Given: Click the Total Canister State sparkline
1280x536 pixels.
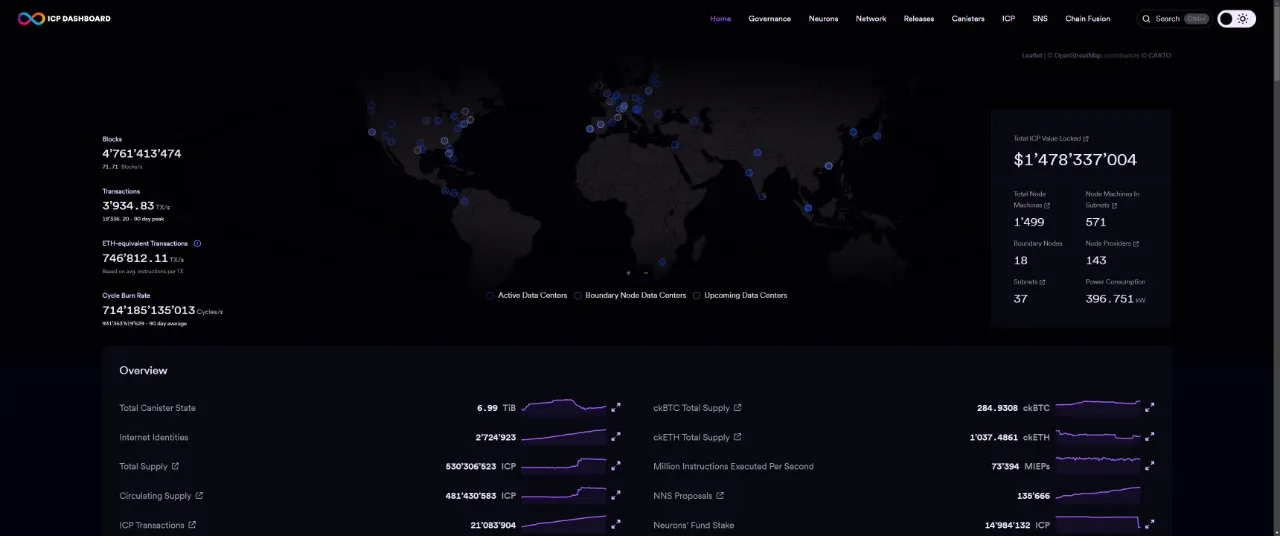Looking at the screenshot, I should (564, 407).
